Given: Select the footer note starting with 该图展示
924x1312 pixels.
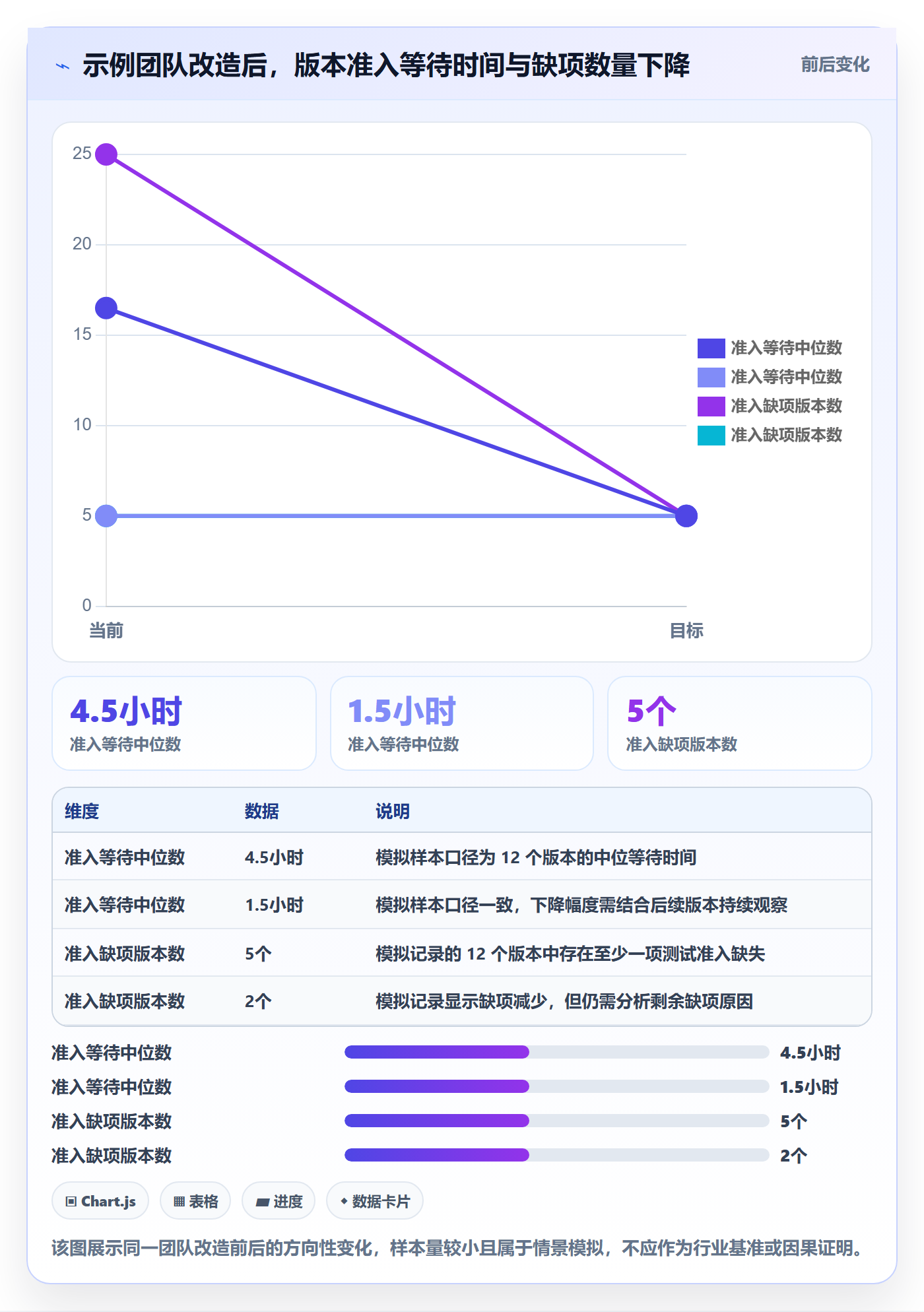Looking at the screenshot, I should click(x=457, y=1248).
